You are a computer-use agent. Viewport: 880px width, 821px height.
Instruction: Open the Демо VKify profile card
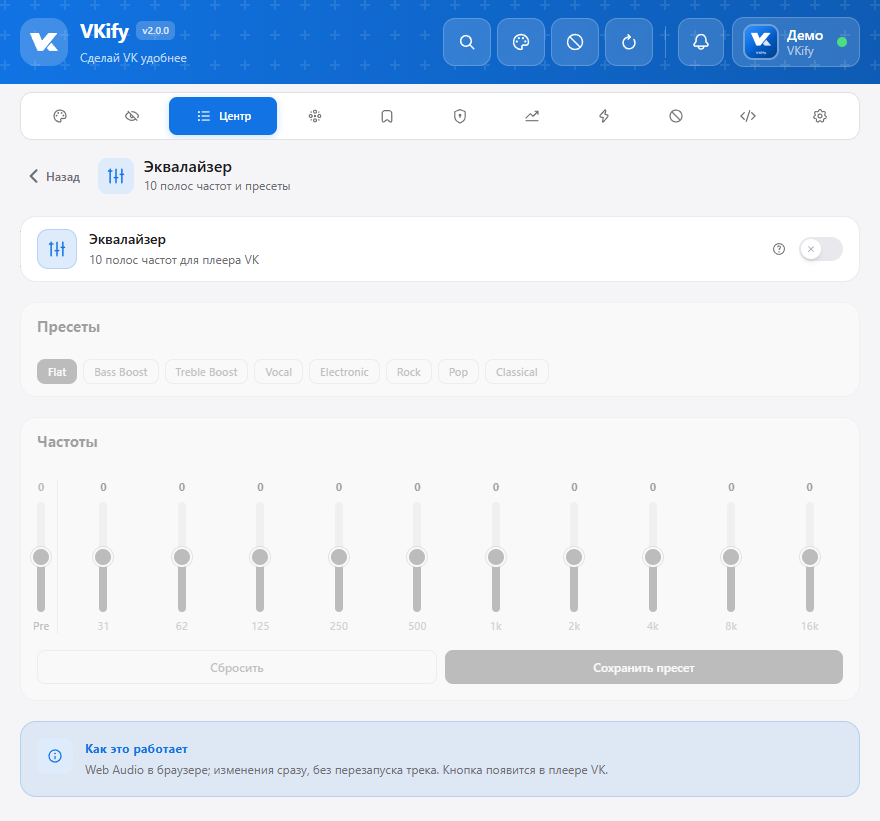pos(796,42)
